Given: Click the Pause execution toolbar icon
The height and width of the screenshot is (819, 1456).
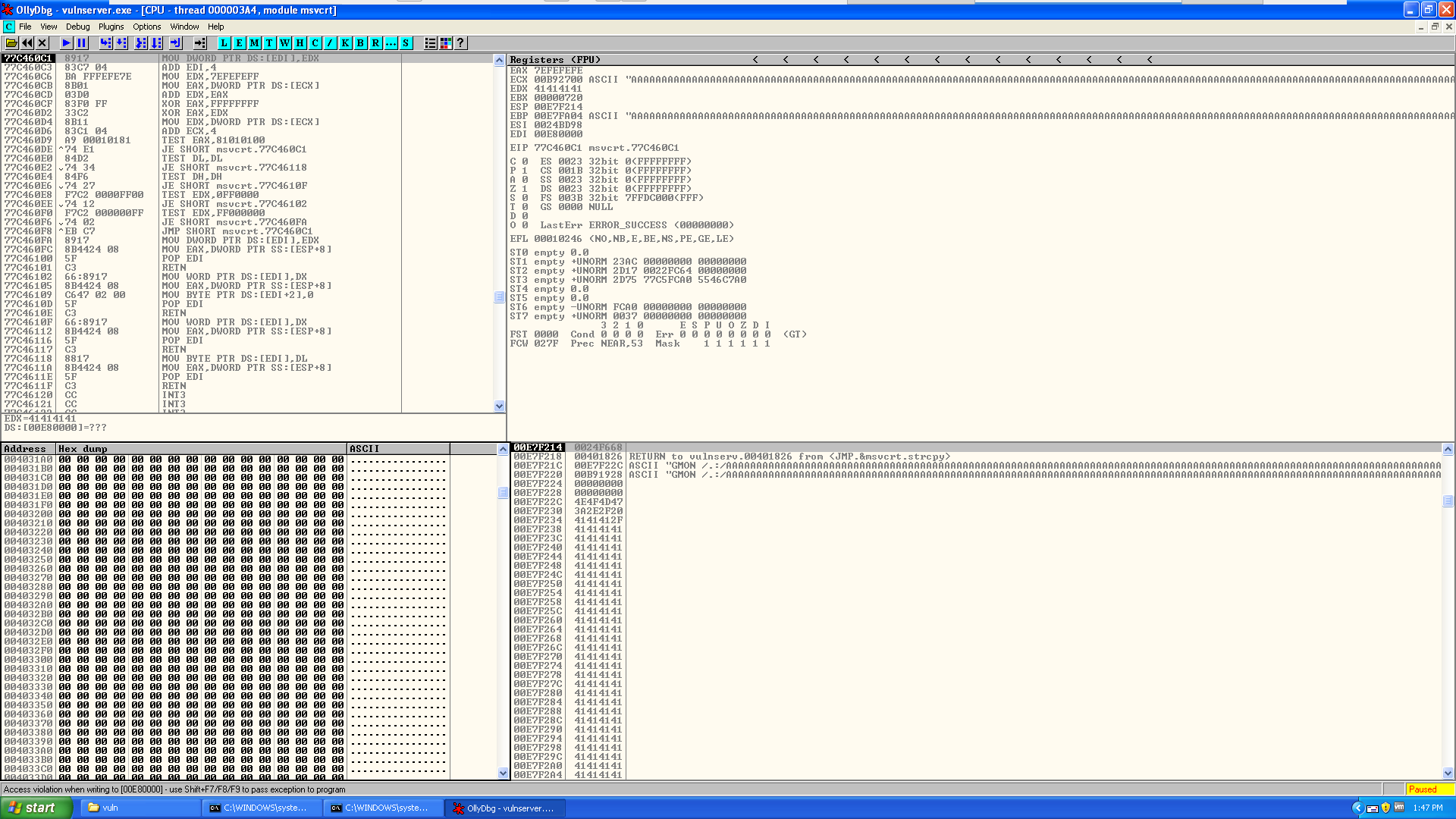Looking at the screenshot, I should [x=82, y=43].
